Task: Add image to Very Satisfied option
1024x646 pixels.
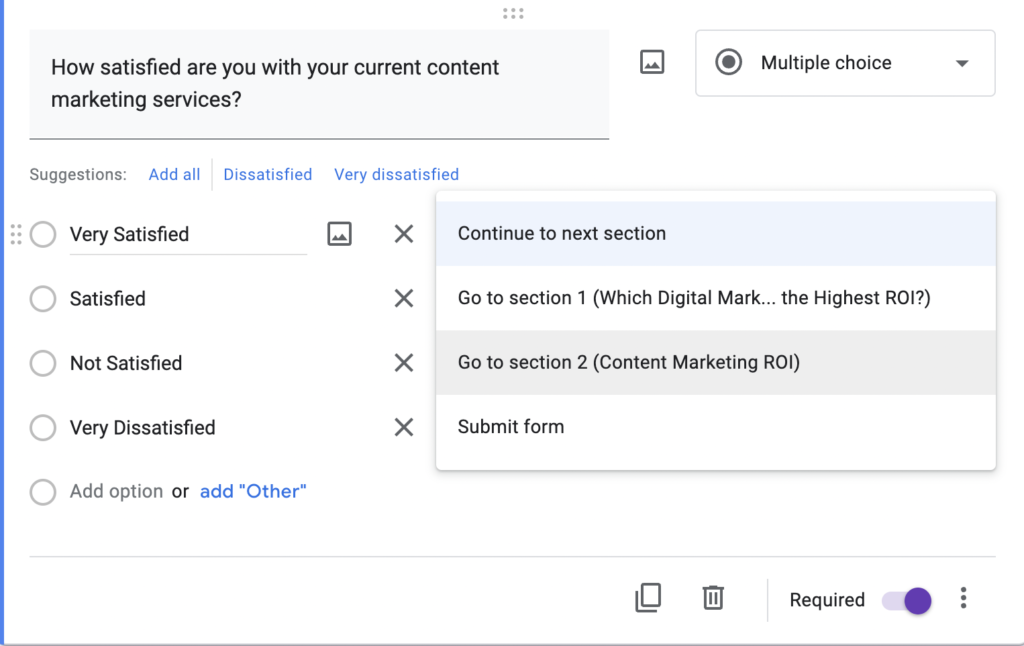Action: (x=340, y=234)
